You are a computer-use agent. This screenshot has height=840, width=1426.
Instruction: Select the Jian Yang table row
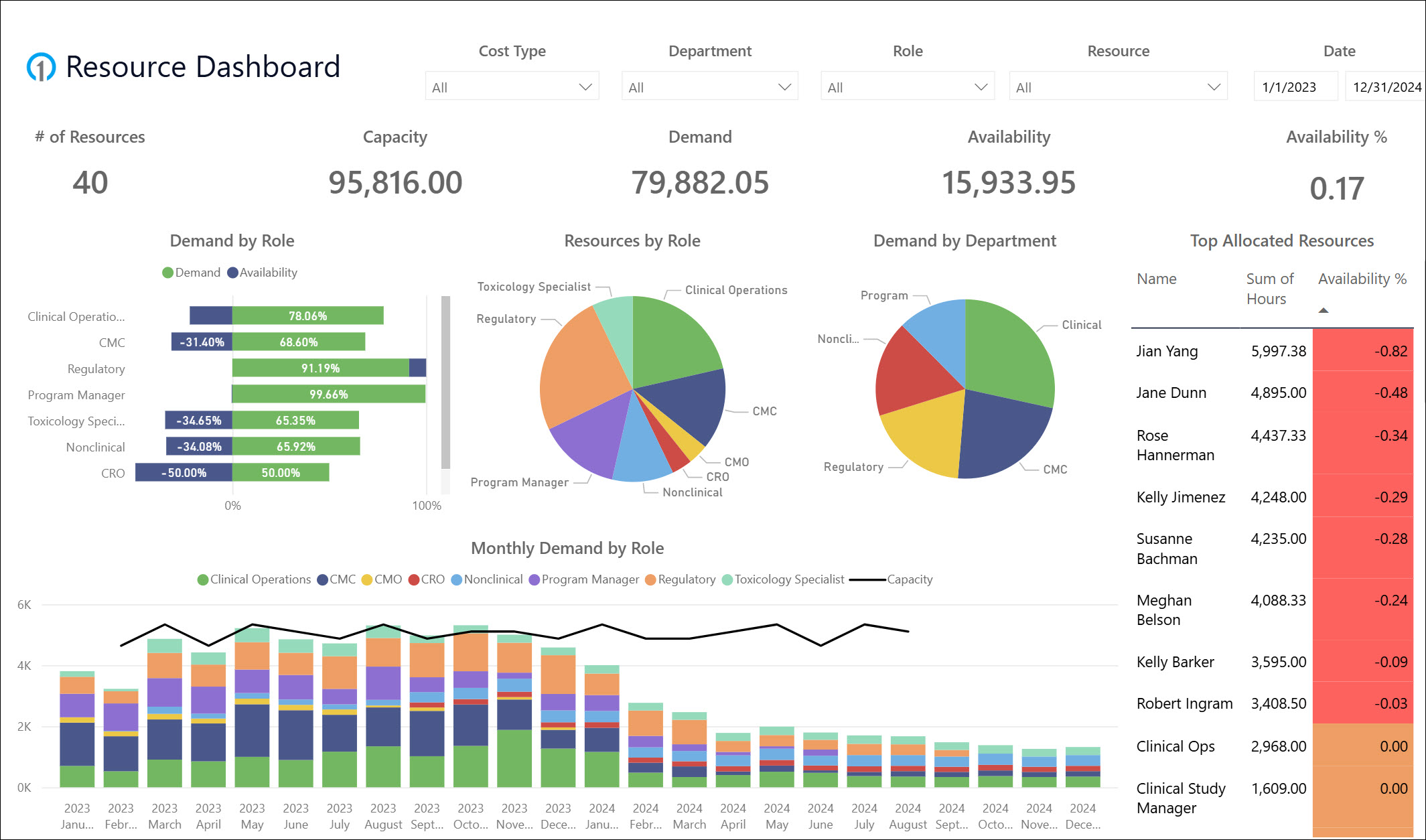tap(1272, 351)
